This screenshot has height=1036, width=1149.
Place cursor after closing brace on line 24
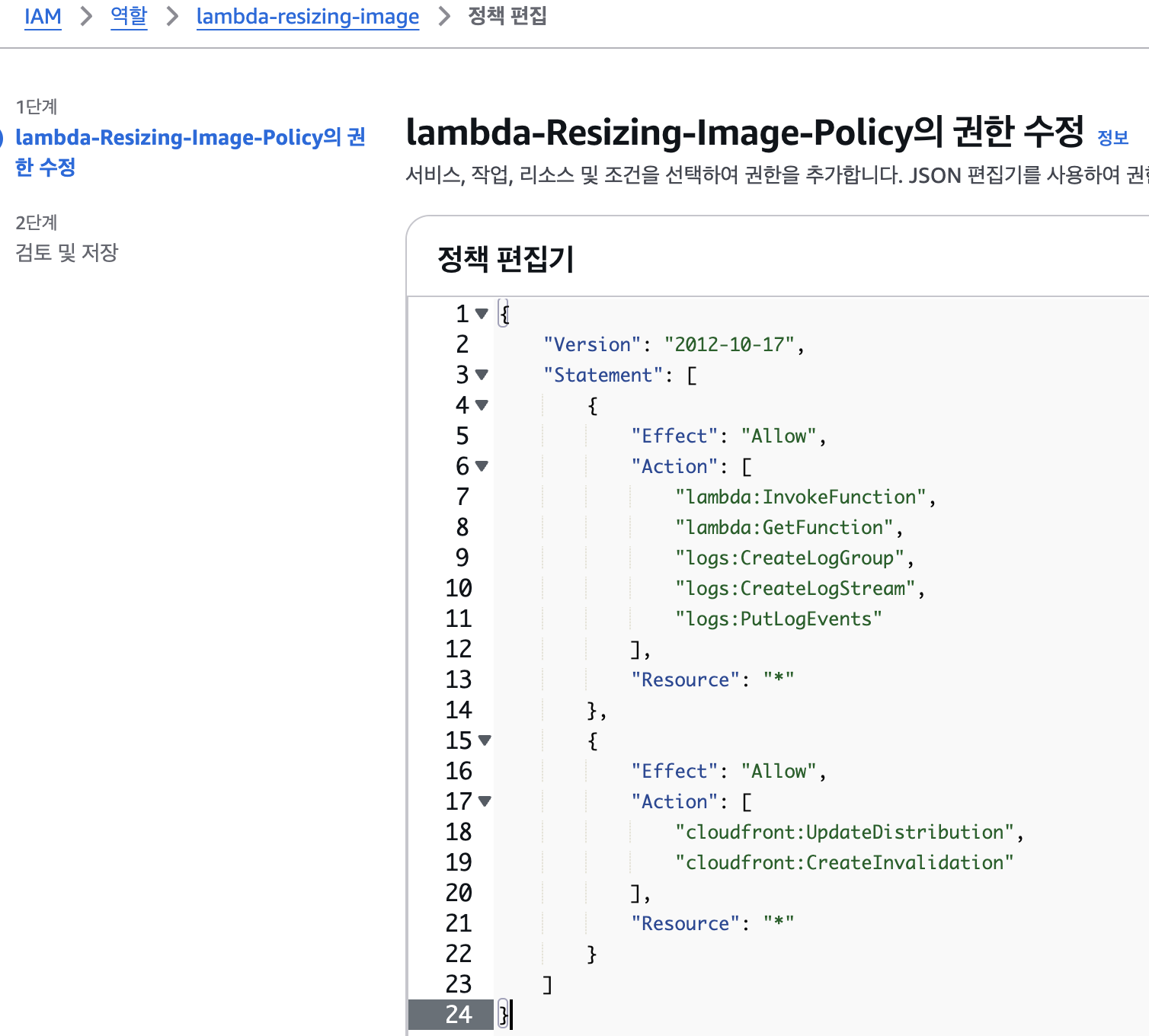tap(510, 1015)
